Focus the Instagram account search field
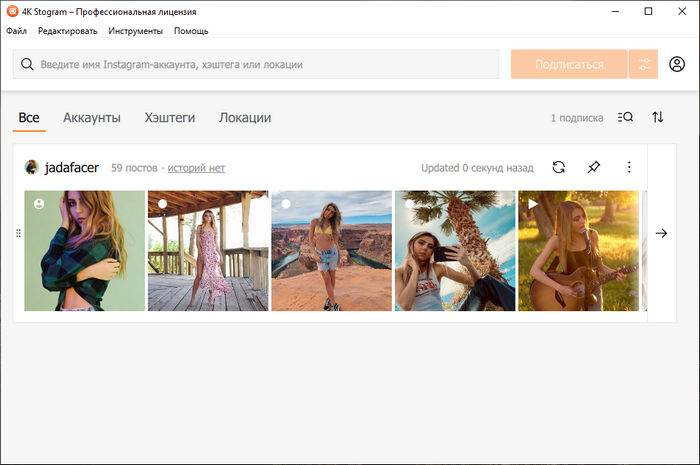Screen dimensions: 700x465 256,64
